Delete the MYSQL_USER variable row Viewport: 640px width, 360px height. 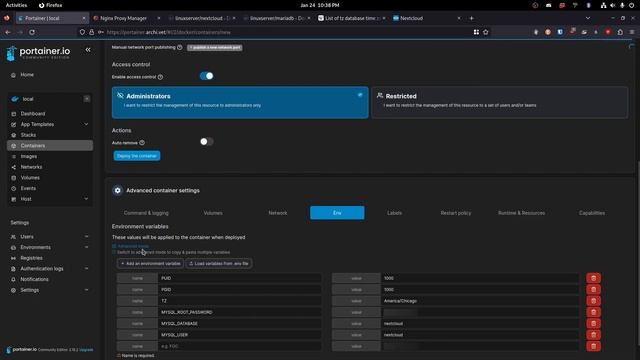click(x=593, y=335)
